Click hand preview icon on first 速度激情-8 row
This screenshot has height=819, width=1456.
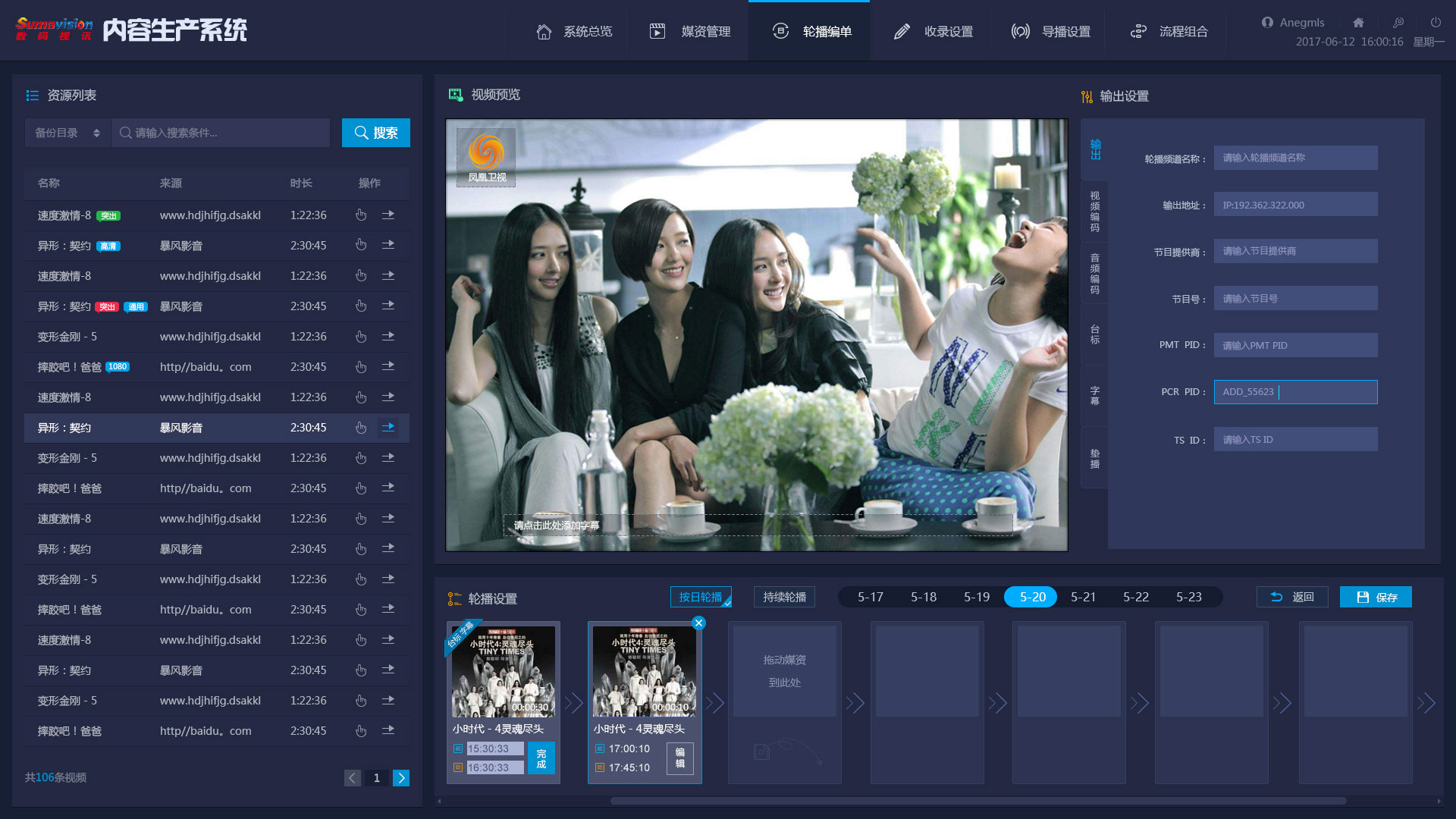point(361,215)
